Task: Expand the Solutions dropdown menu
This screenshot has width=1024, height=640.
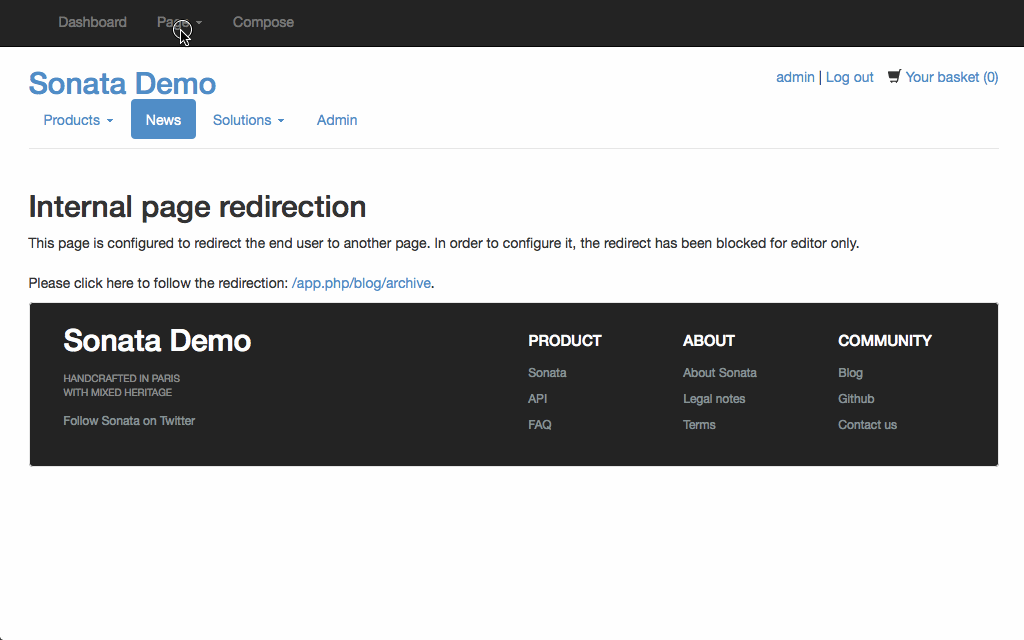Action: [248, 120]
